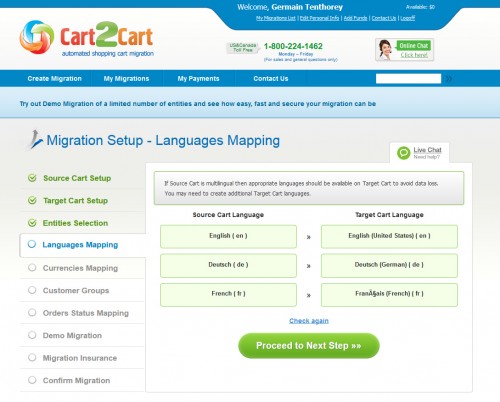Click the green checkmark beside Target Cart Setup
Screen dimensions: 500x402
coord(32,200)
